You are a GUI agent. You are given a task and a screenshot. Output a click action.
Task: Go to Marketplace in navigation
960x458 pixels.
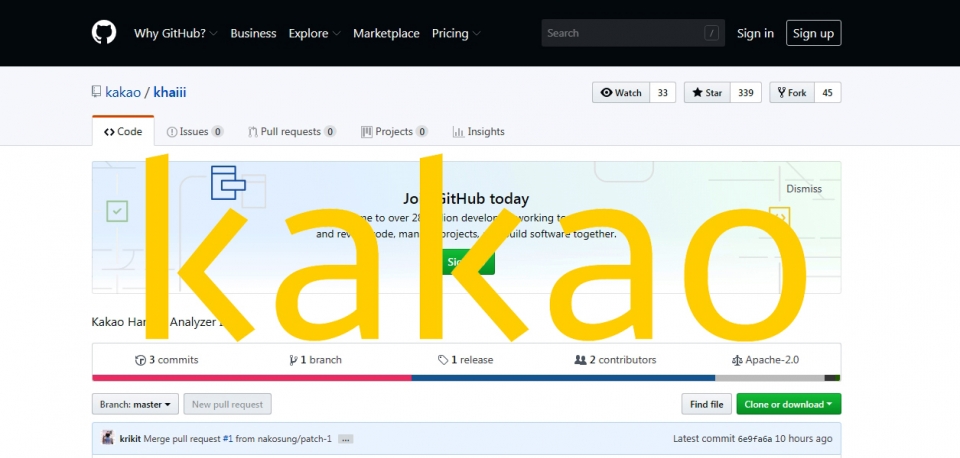click(x=386, y=34)
